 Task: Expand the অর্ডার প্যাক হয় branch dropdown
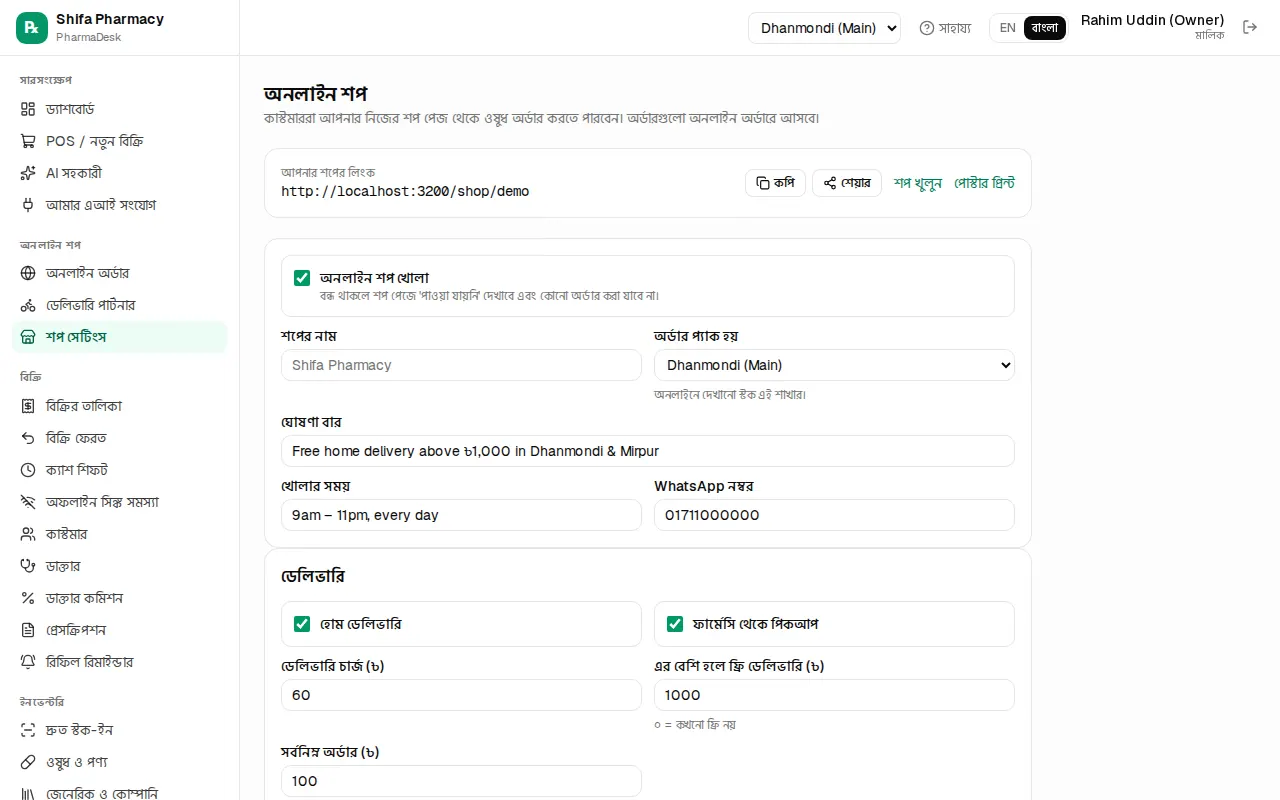pyautogui.click(x=834, y=365)
